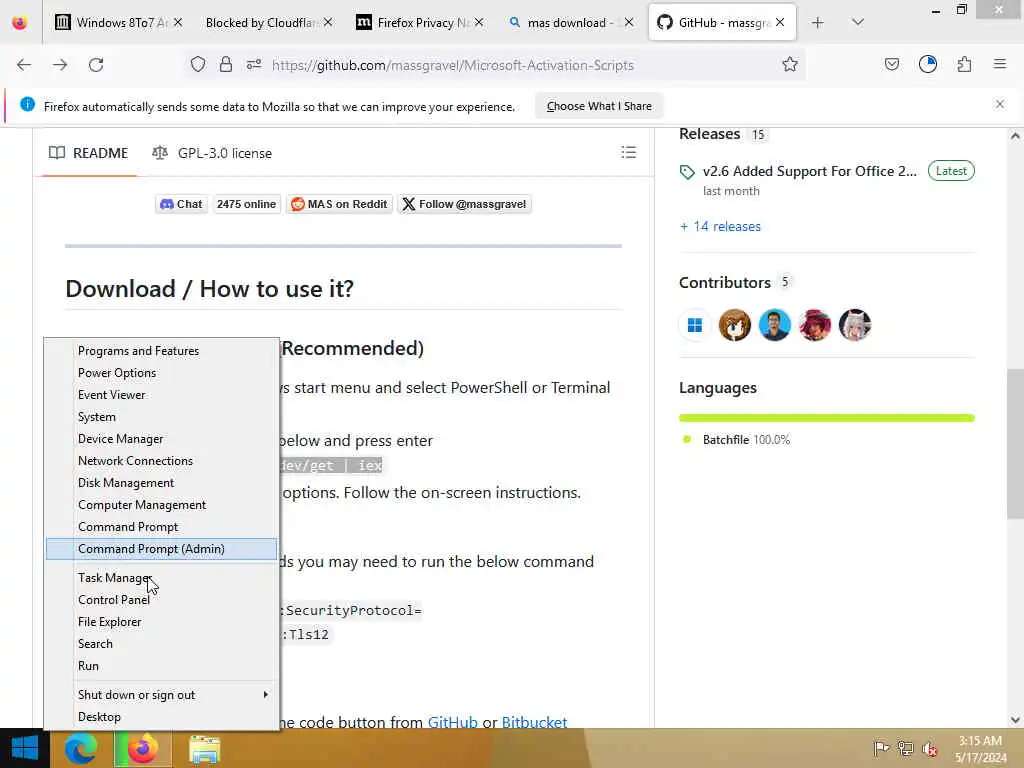
Task: Open the Follow @massgravel X badge
Action: [464, 204]
